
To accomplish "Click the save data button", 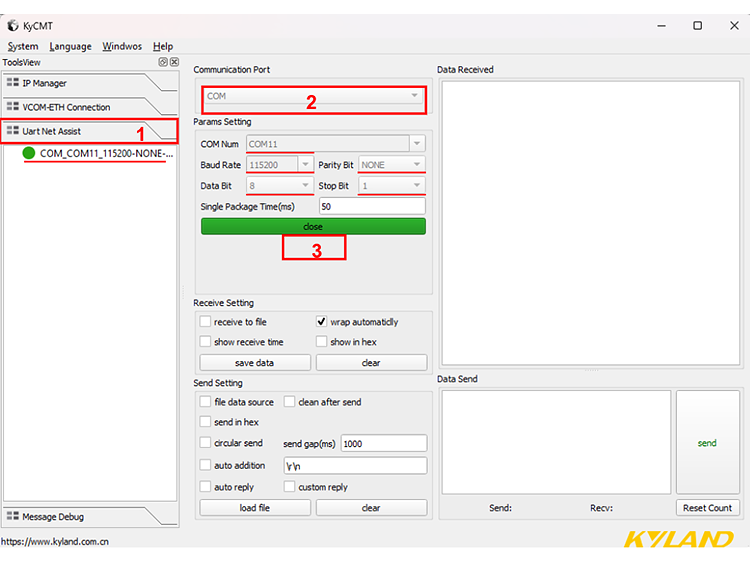I will pos(255,363).
